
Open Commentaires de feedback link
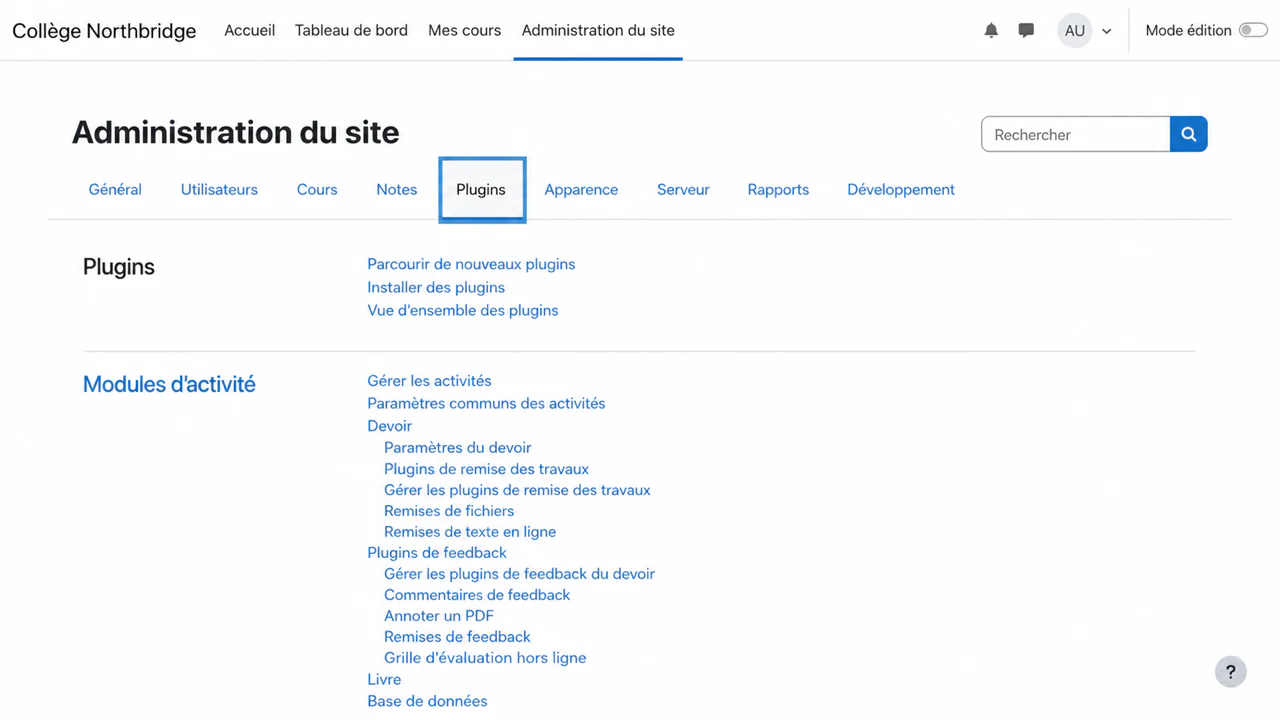coord(477,594)
